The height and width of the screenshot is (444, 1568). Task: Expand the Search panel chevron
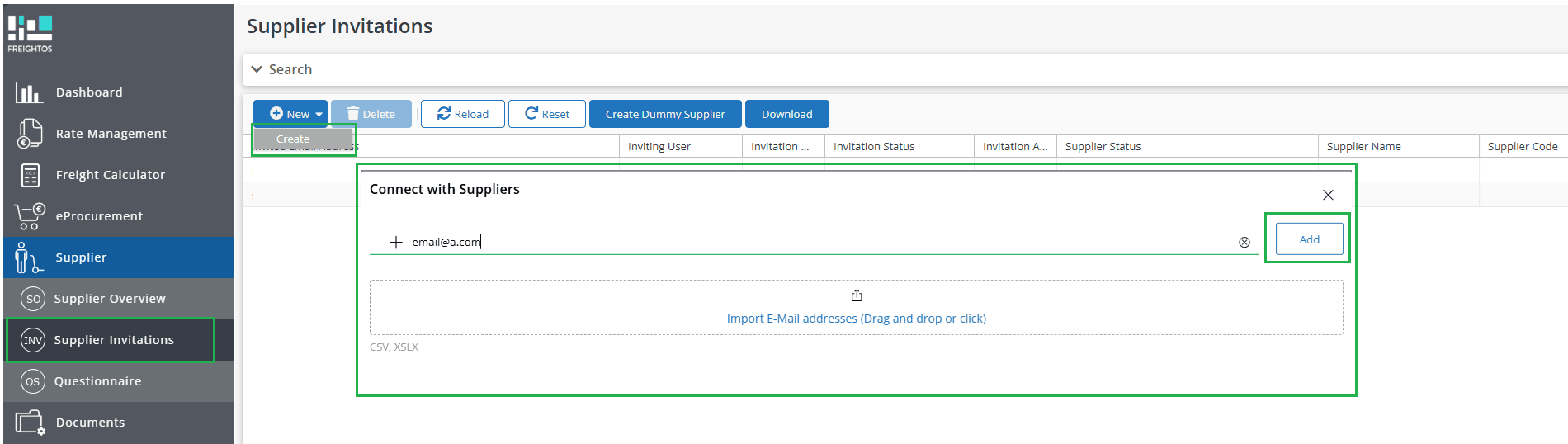[257, 69]
